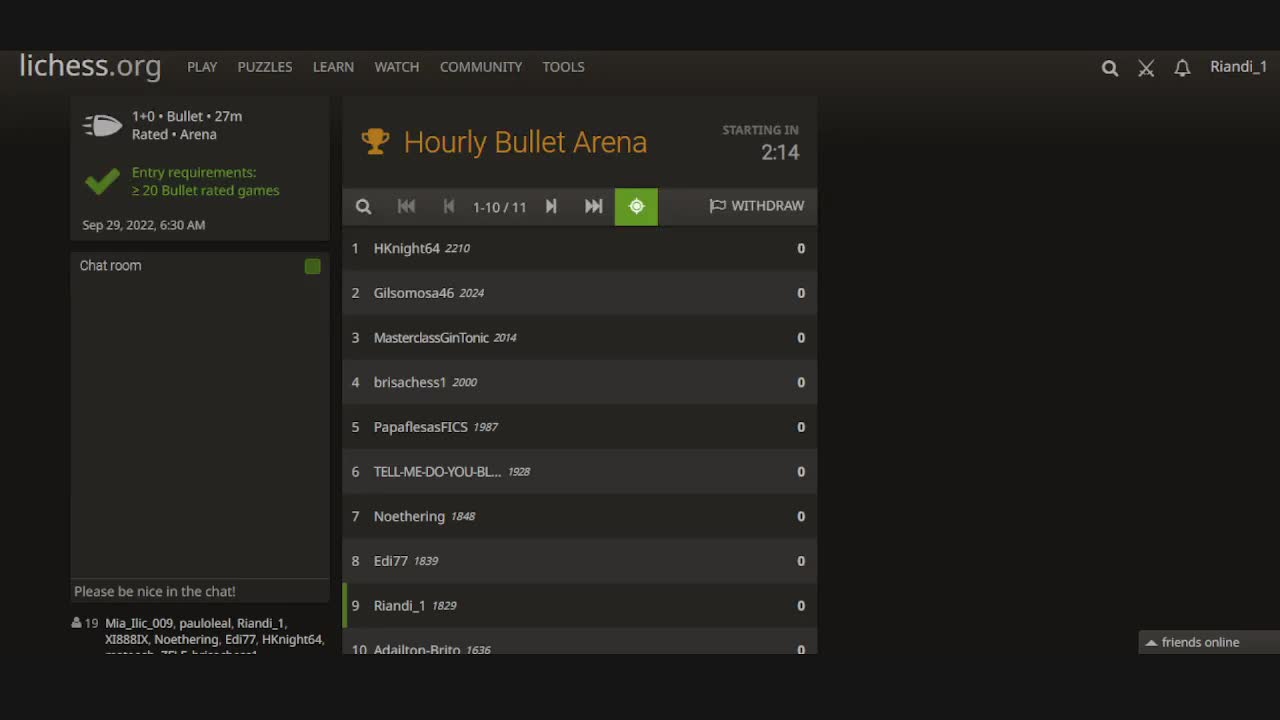
Task: Open the notifications bell
Action: (1182, 68)
